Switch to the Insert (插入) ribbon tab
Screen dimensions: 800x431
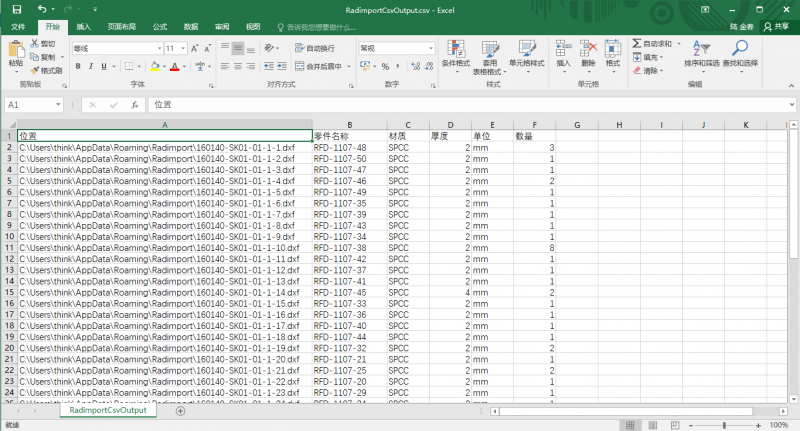click(x=84, y=27)
